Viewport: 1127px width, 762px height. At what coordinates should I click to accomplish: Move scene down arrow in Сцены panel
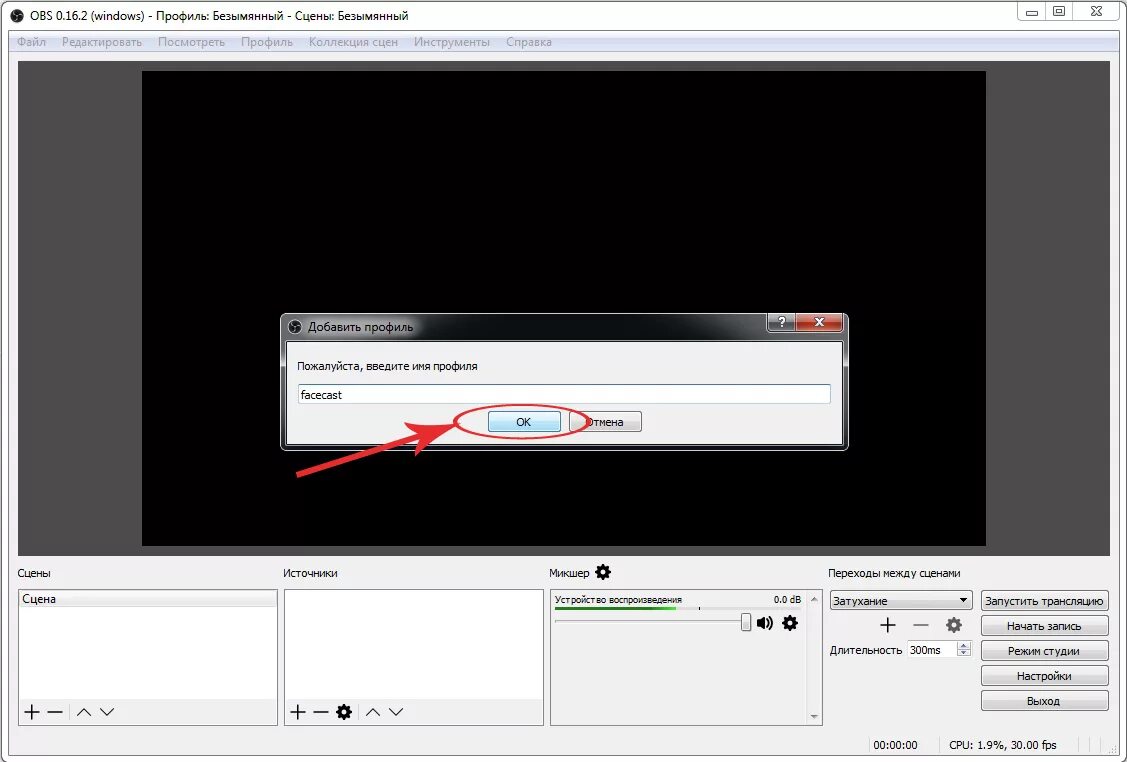point(107,712)
